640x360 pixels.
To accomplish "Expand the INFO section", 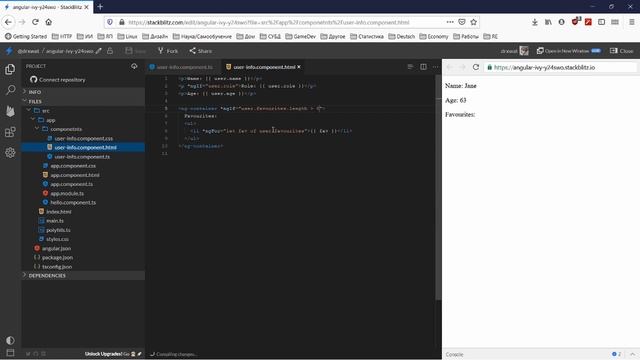I will 83,92.
